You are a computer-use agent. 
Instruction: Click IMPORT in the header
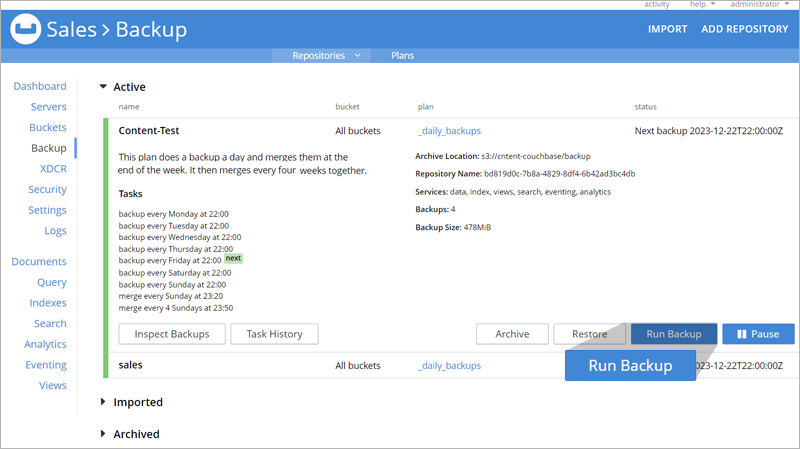click(667, 29)
